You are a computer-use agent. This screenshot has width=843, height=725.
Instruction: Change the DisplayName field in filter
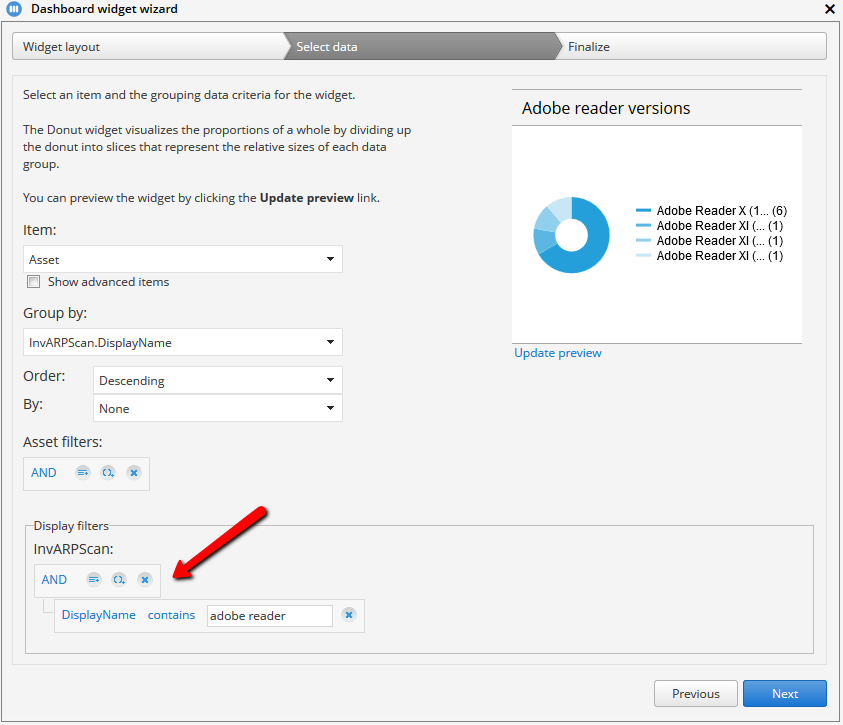click(98, 615)
